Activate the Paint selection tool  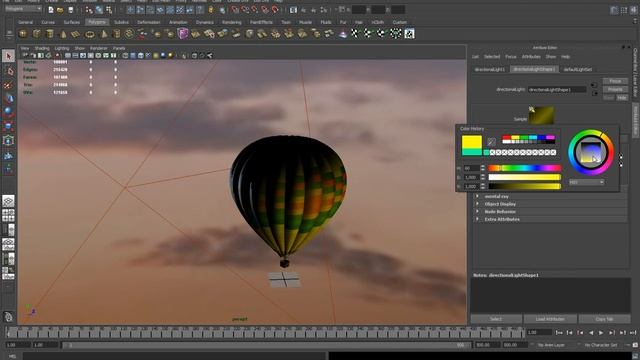[x=8, y=85]
